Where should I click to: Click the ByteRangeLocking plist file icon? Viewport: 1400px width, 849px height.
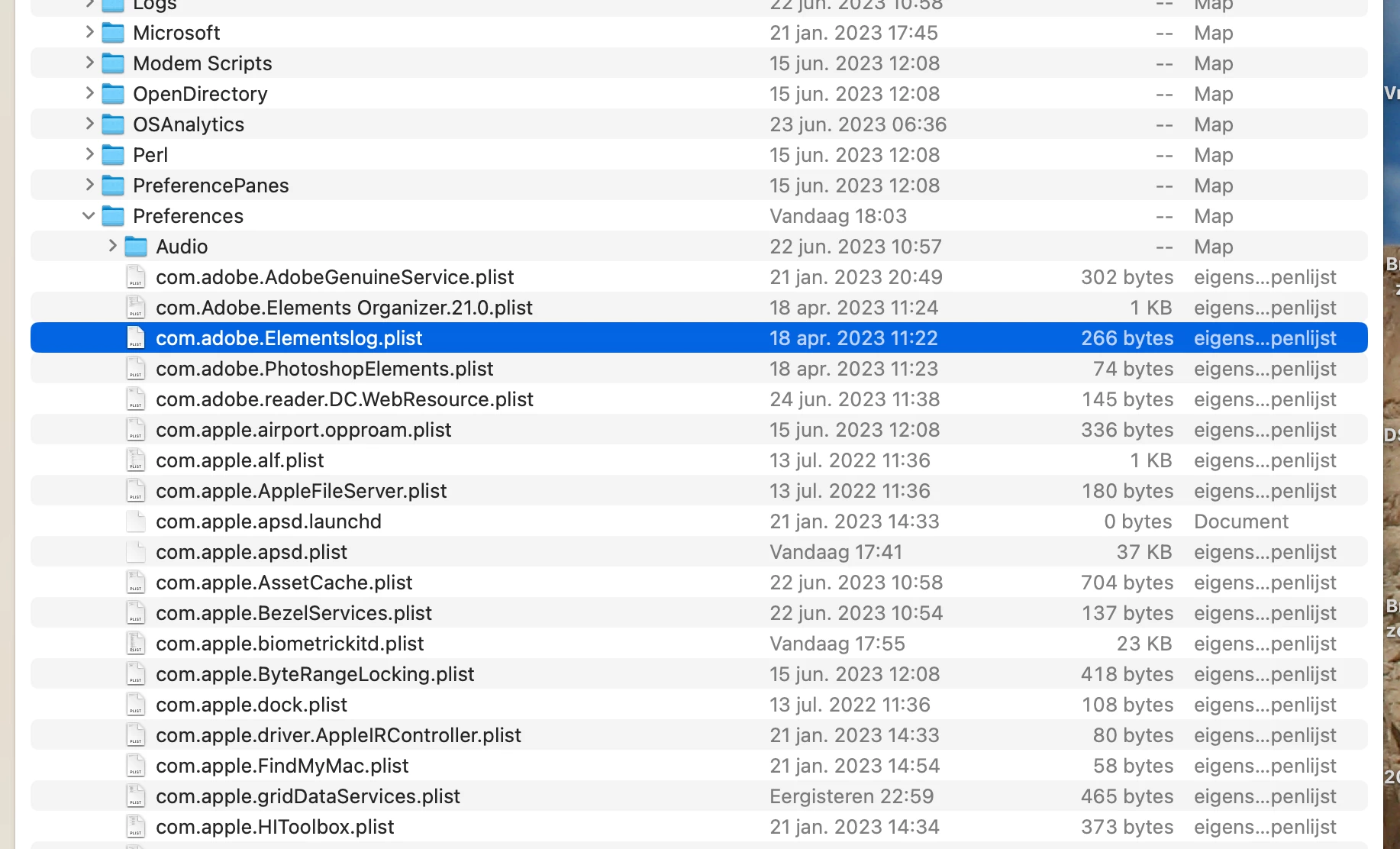[x=136, y=673]
